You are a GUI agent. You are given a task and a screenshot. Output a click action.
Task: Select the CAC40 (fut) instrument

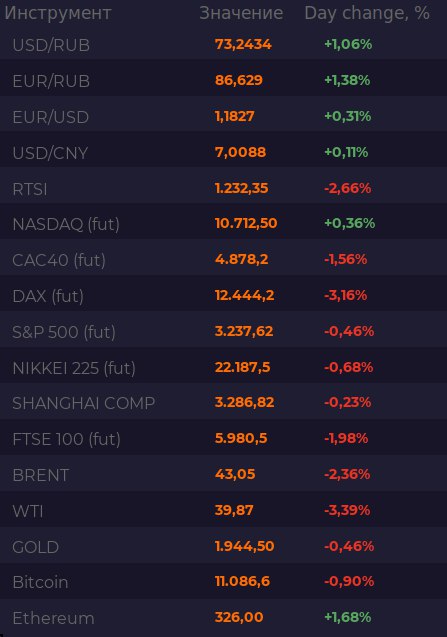(x=224, y=260)
